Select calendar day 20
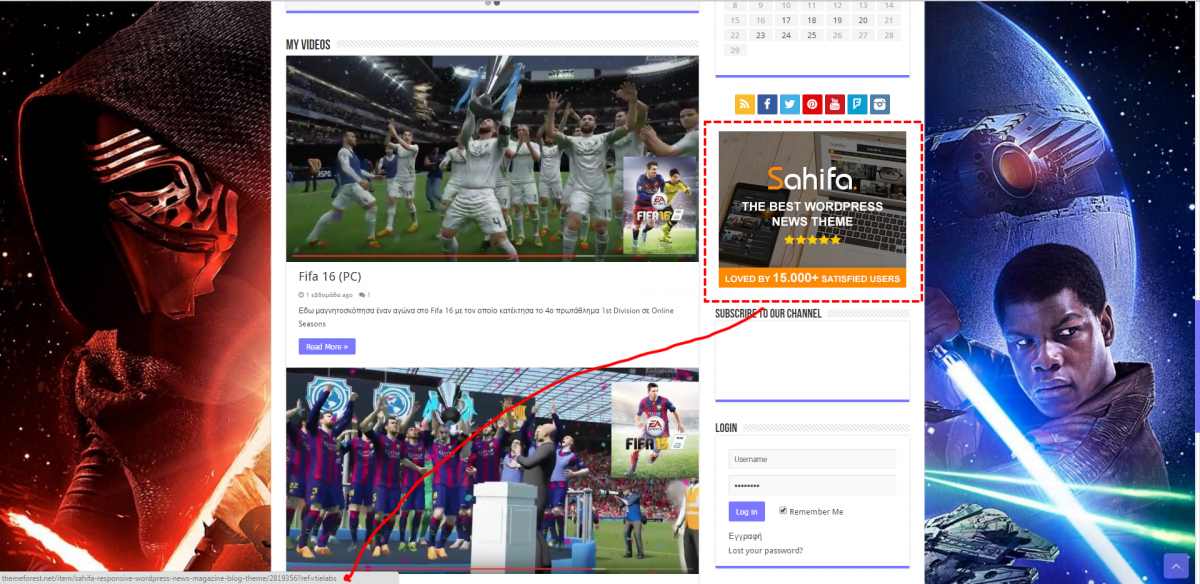 (863, 20)
